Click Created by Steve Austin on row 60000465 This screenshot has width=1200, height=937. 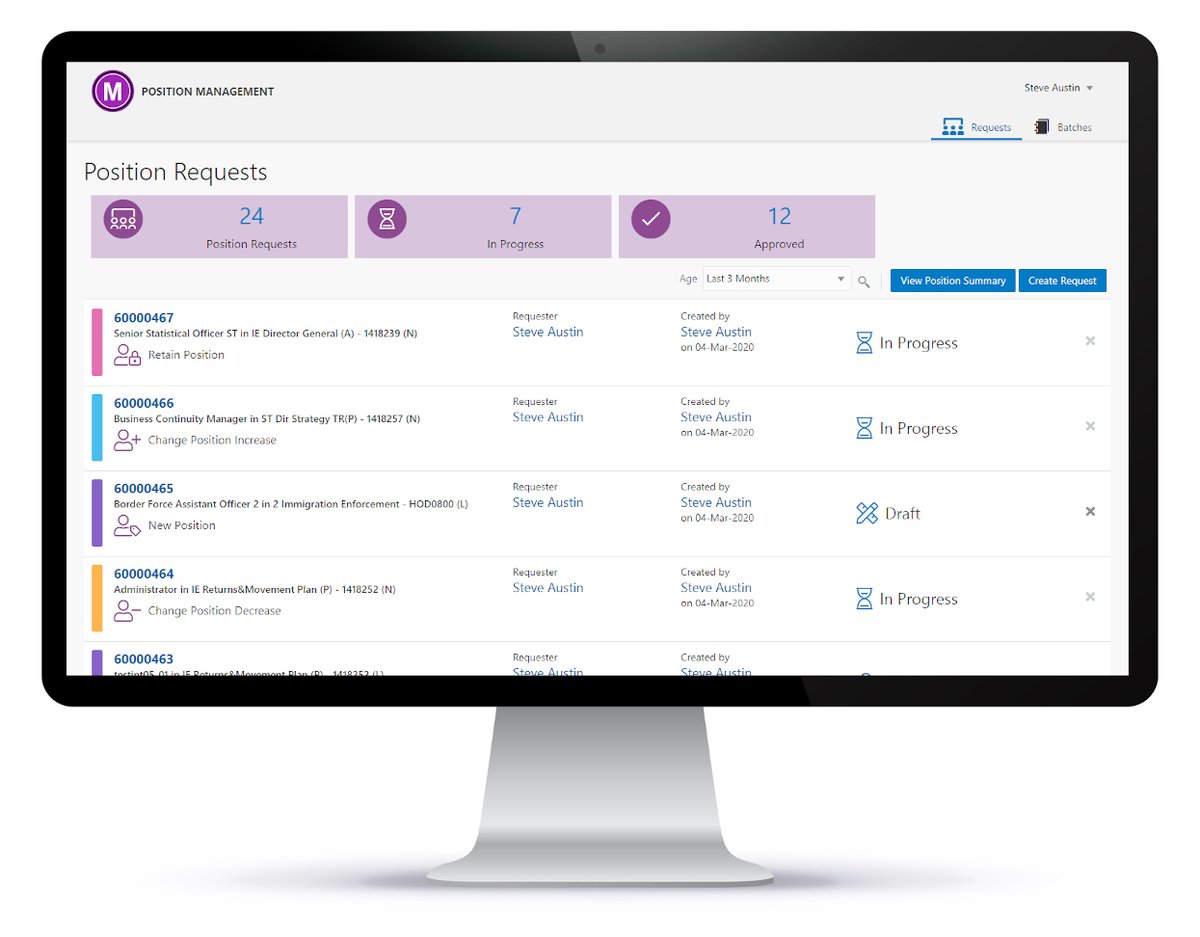click(716, 503)
